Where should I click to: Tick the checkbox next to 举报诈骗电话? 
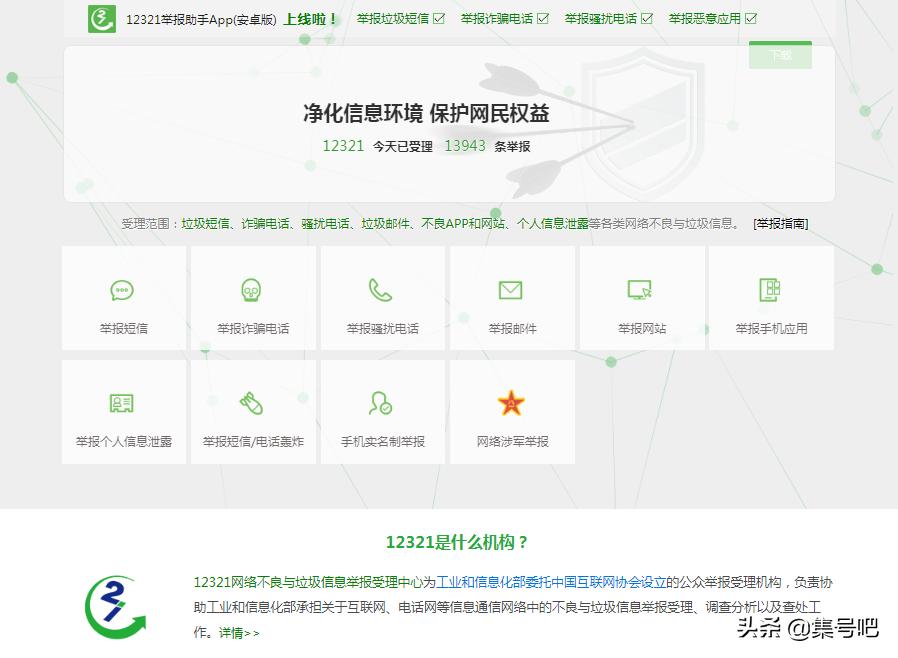(542, 17)
